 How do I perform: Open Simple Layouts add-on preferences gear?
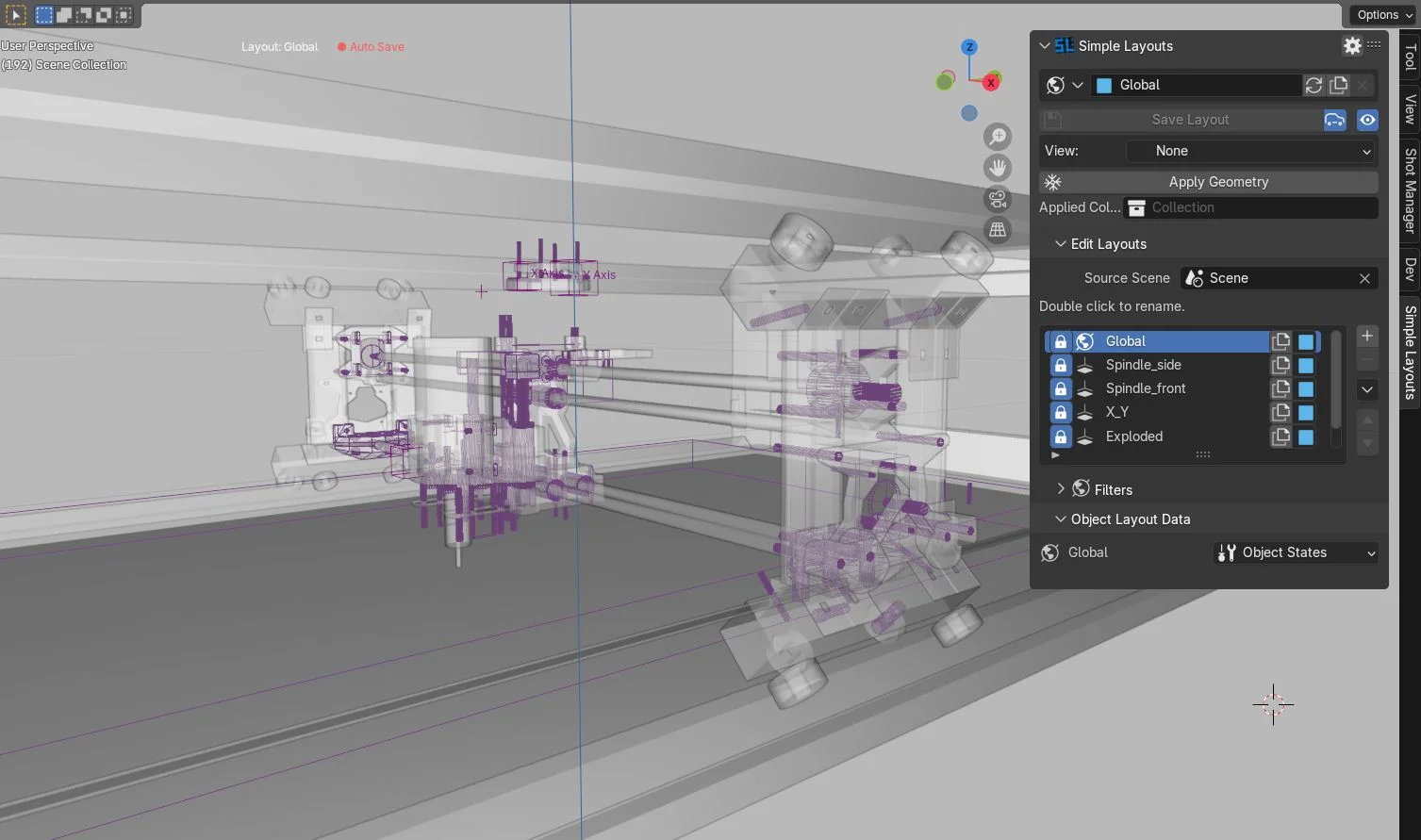1351,45
